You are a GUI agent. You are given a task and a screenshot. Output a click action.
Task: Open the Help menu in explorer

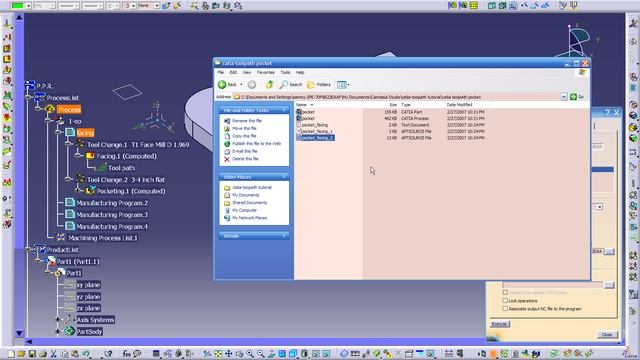pyautogui.click(x=300, y=72)
